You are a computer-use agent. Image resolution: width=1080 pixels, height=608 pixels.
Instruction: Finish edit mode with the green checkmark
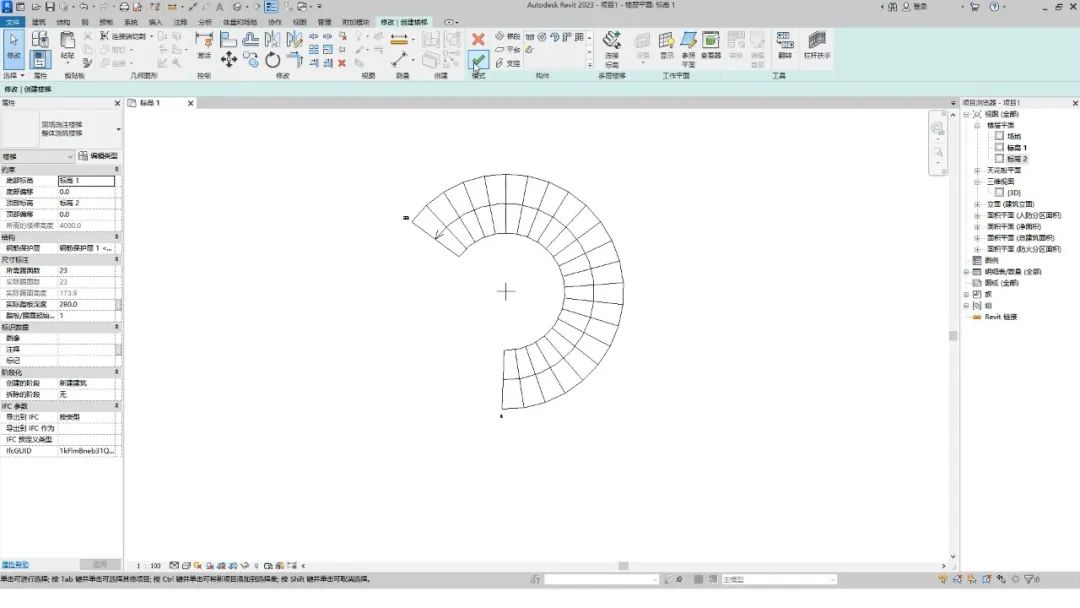(x=479, y=61)
